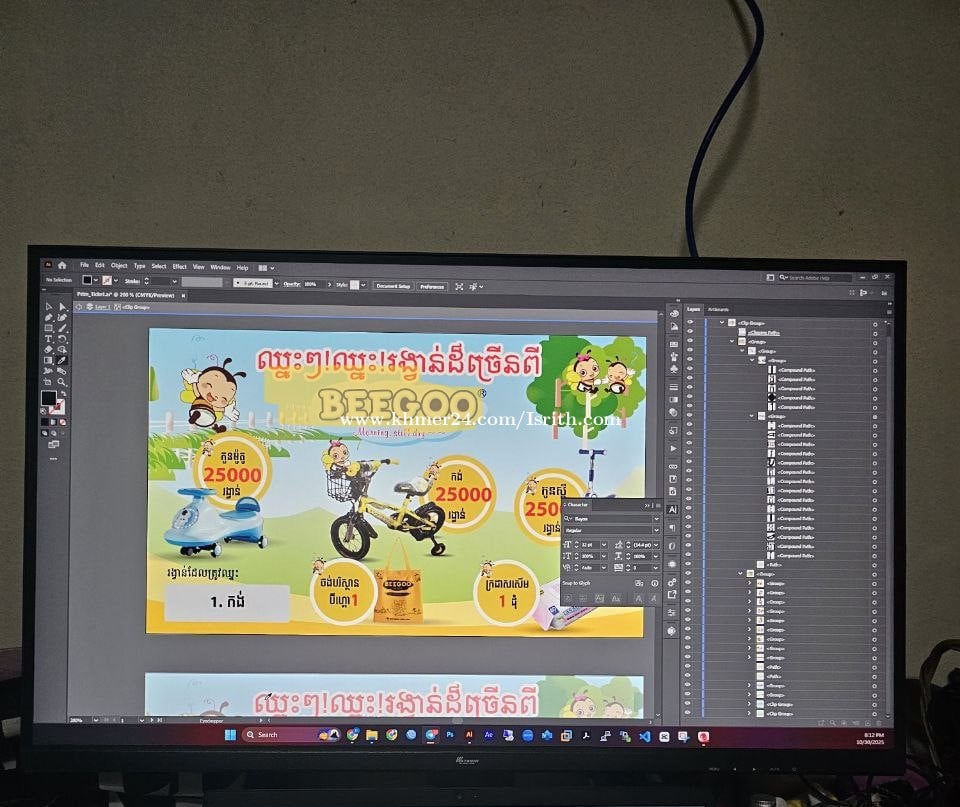Click the Preferences button
960x807 pixels.
431,286
